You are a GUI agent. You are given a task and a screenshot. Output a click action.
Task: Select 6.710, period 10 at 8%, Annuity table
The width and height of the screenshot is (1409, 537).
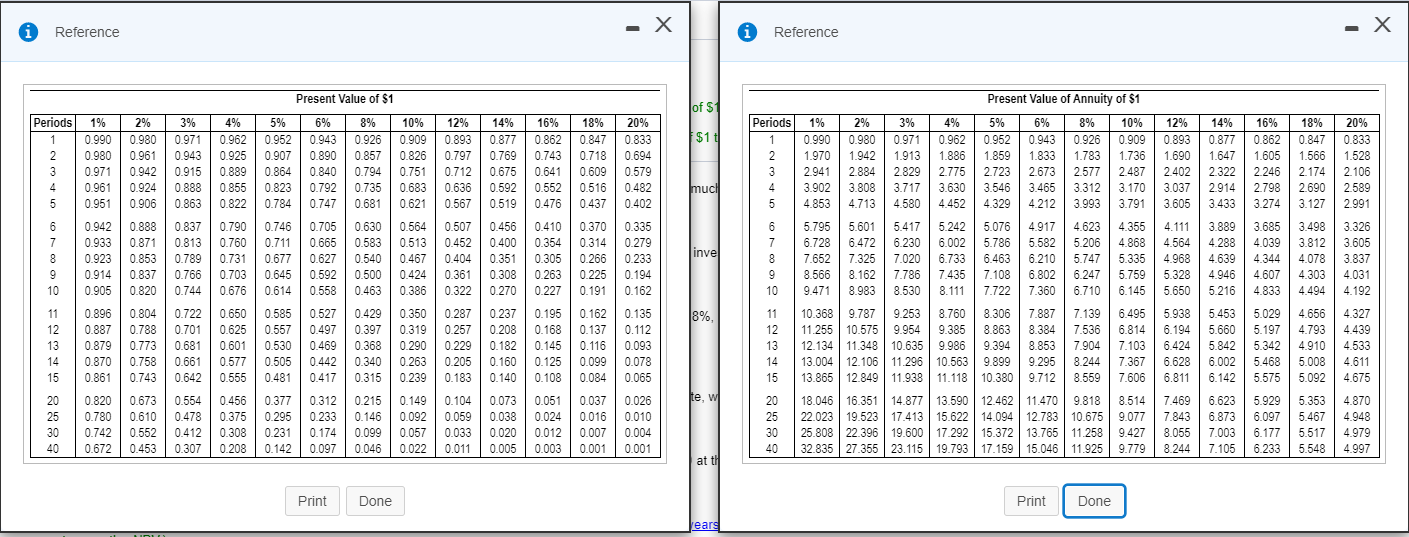pyautogui.click(x=1087, y=291)
